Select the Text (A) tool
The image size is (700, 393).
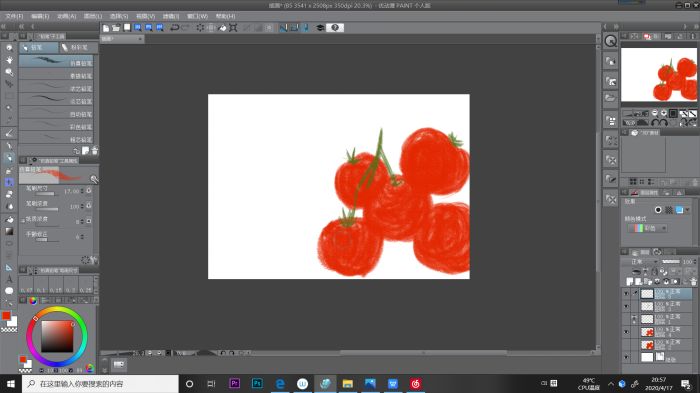(x=9, y=279)
